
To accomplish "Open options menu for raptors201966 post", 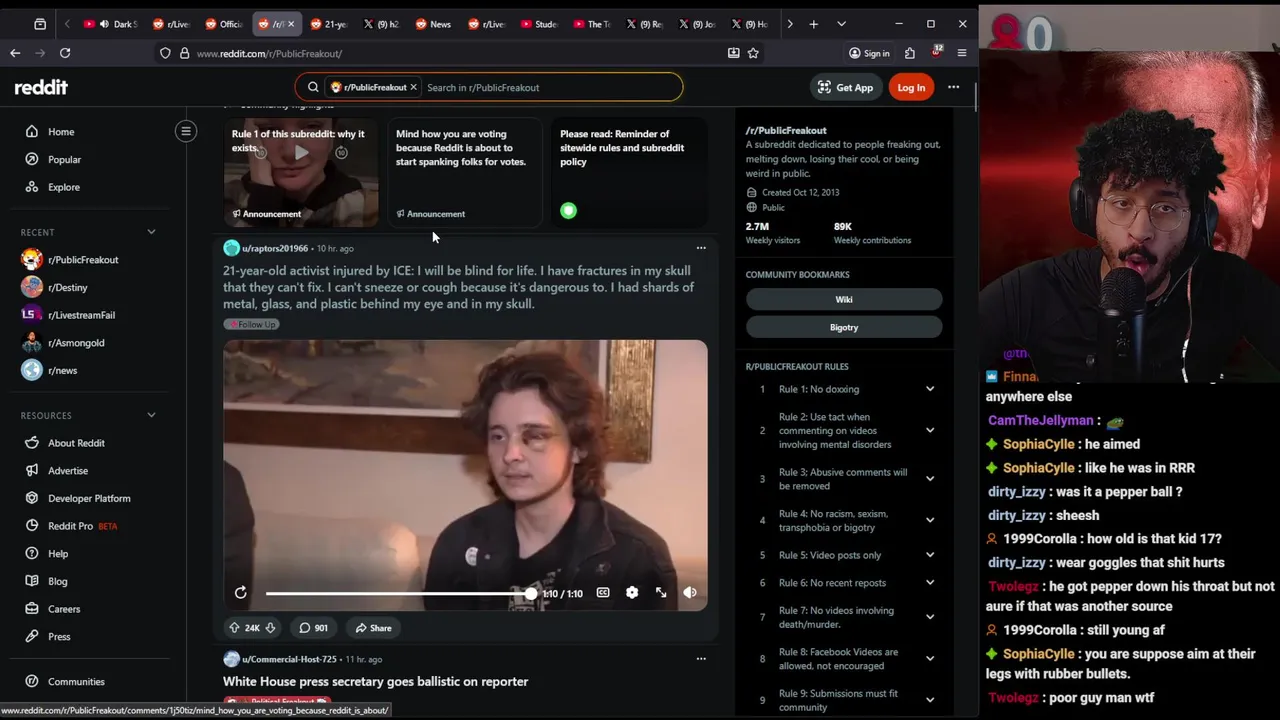I will click(701, 248).
